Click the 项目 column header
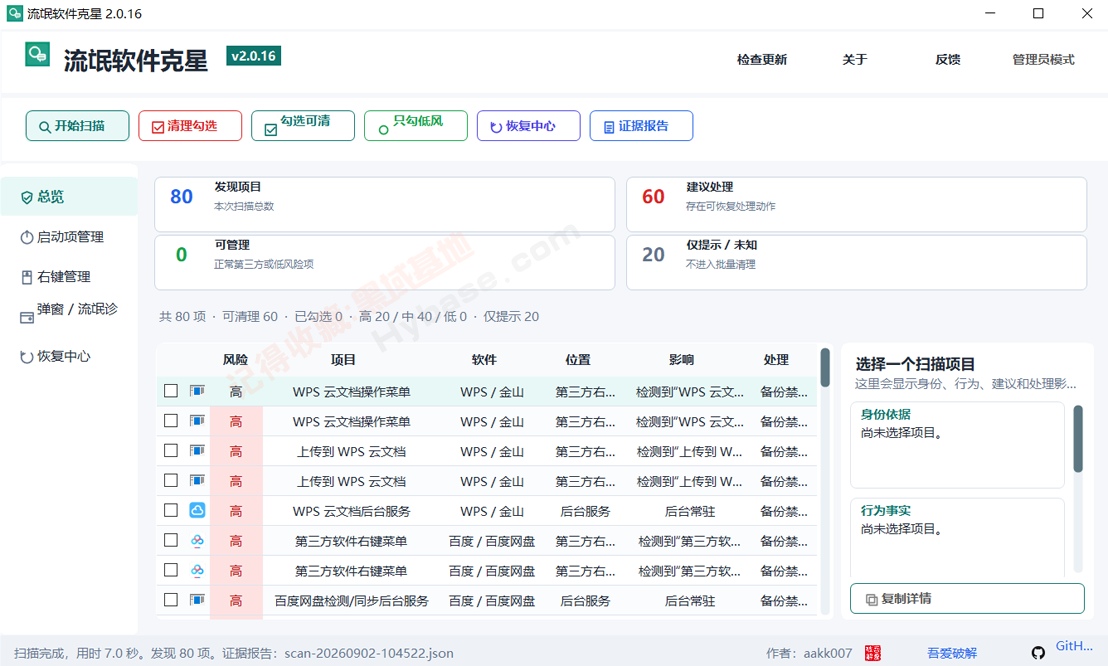Viewport: 1108px width, 666px height. [343, 360]
